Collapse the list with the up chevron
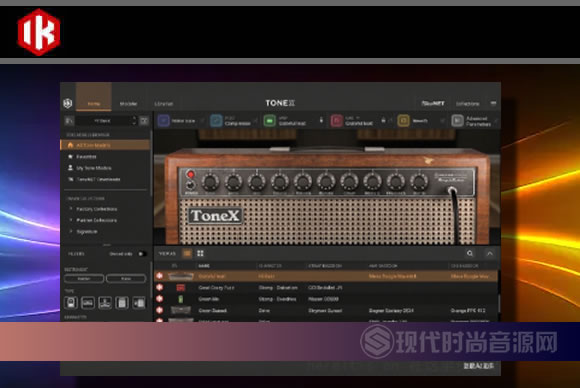 tap(490, 254)
